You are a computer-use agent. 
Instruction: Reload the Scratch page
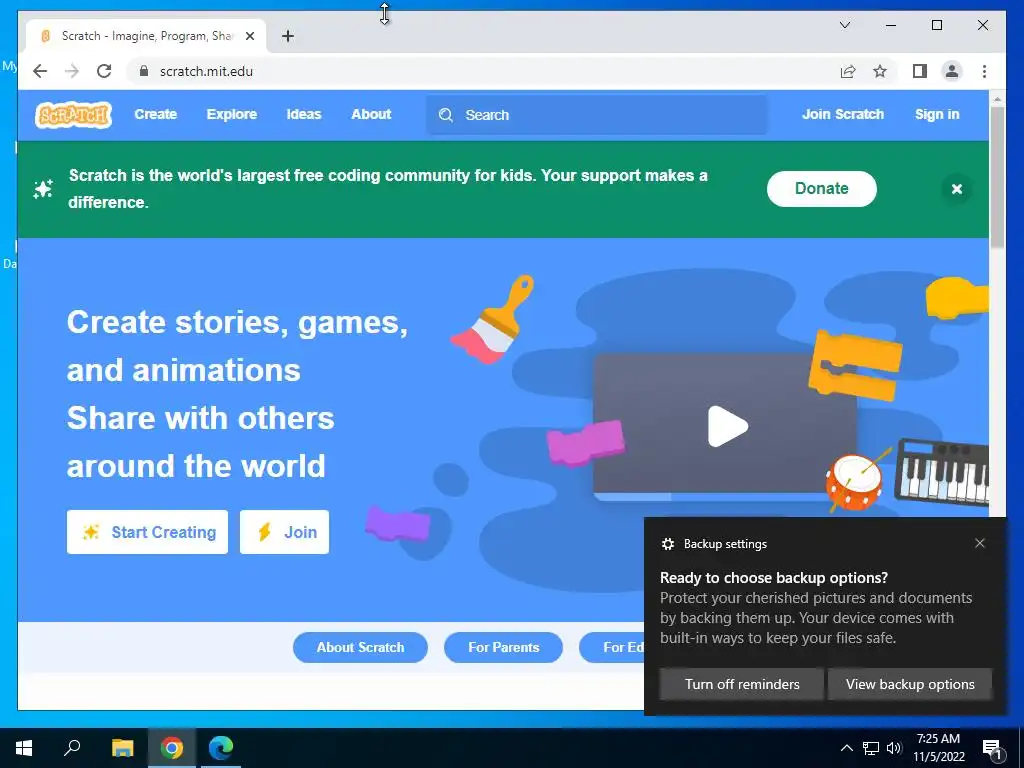[x=104, y=71]
